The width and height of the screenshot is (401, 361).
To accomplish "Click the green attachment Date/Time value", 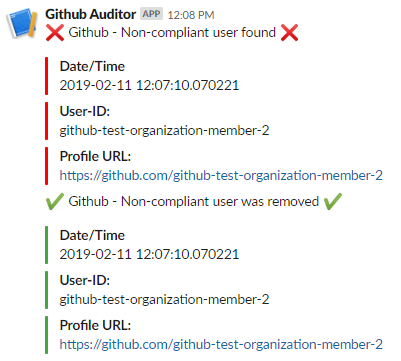I will 149,254.
